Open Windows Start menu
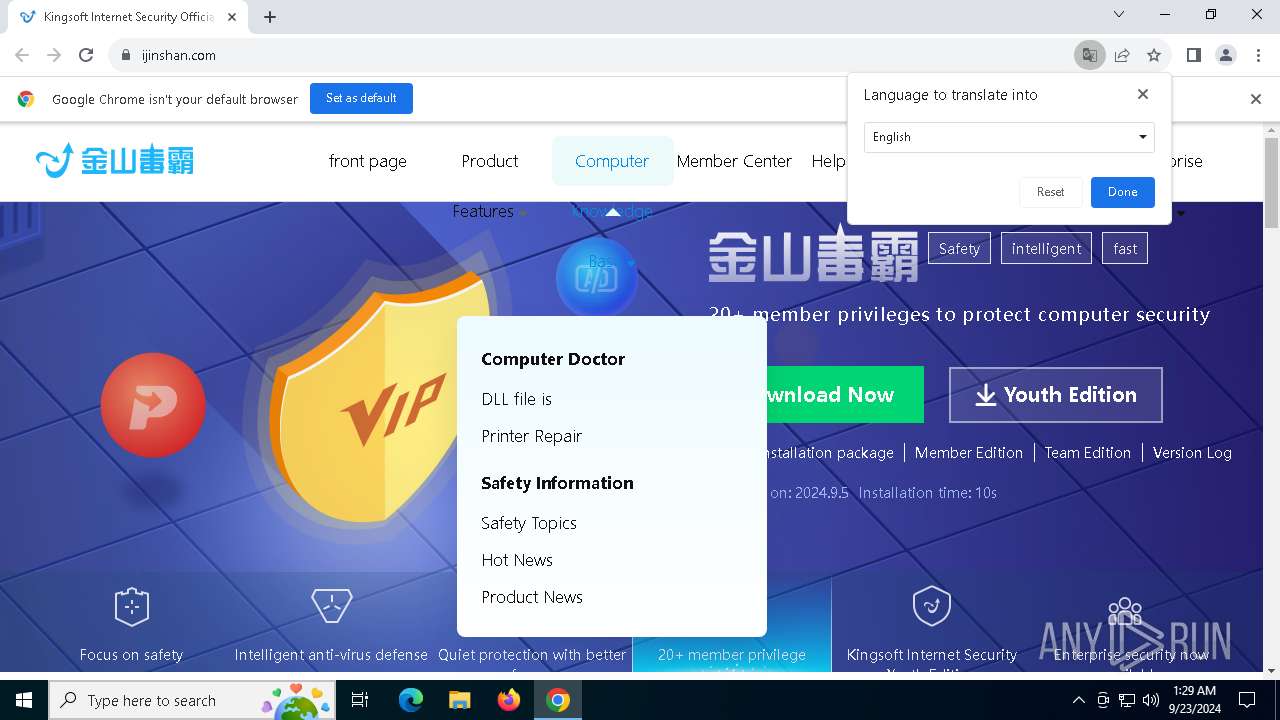Screen dimensions: 1280x720 (23, 700)
